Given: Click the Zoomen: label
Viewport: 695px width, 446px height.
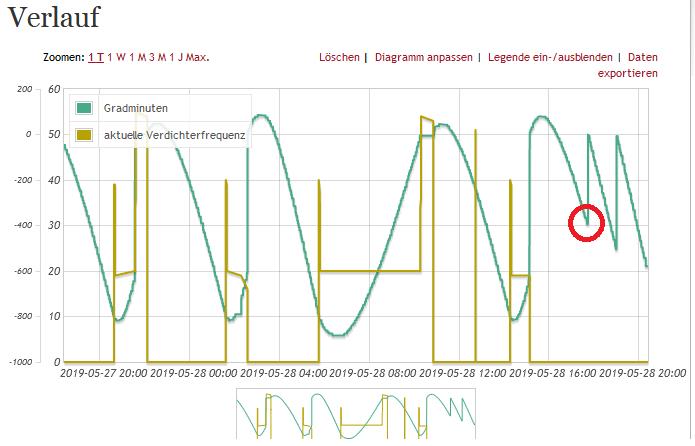Looking at the screenshot, I should click(x=63, y=57).
